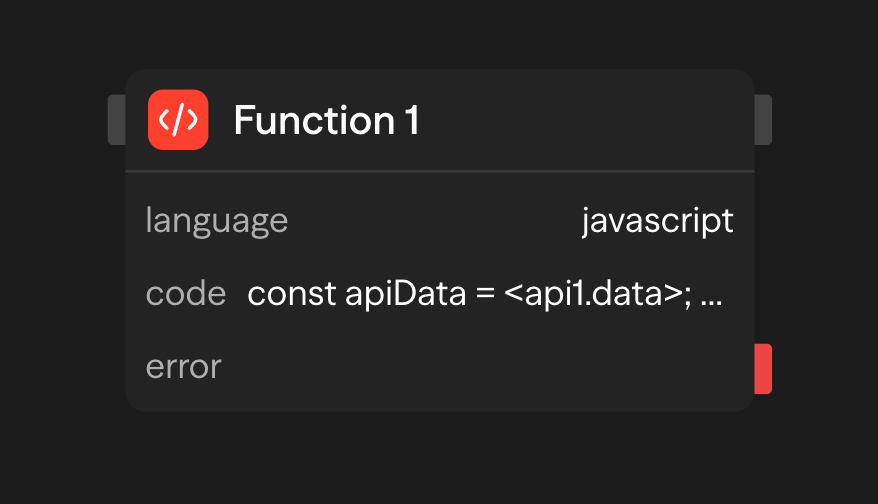Click the red error output handle
This screenshot has width=878, height=504.
click(763, 368)
